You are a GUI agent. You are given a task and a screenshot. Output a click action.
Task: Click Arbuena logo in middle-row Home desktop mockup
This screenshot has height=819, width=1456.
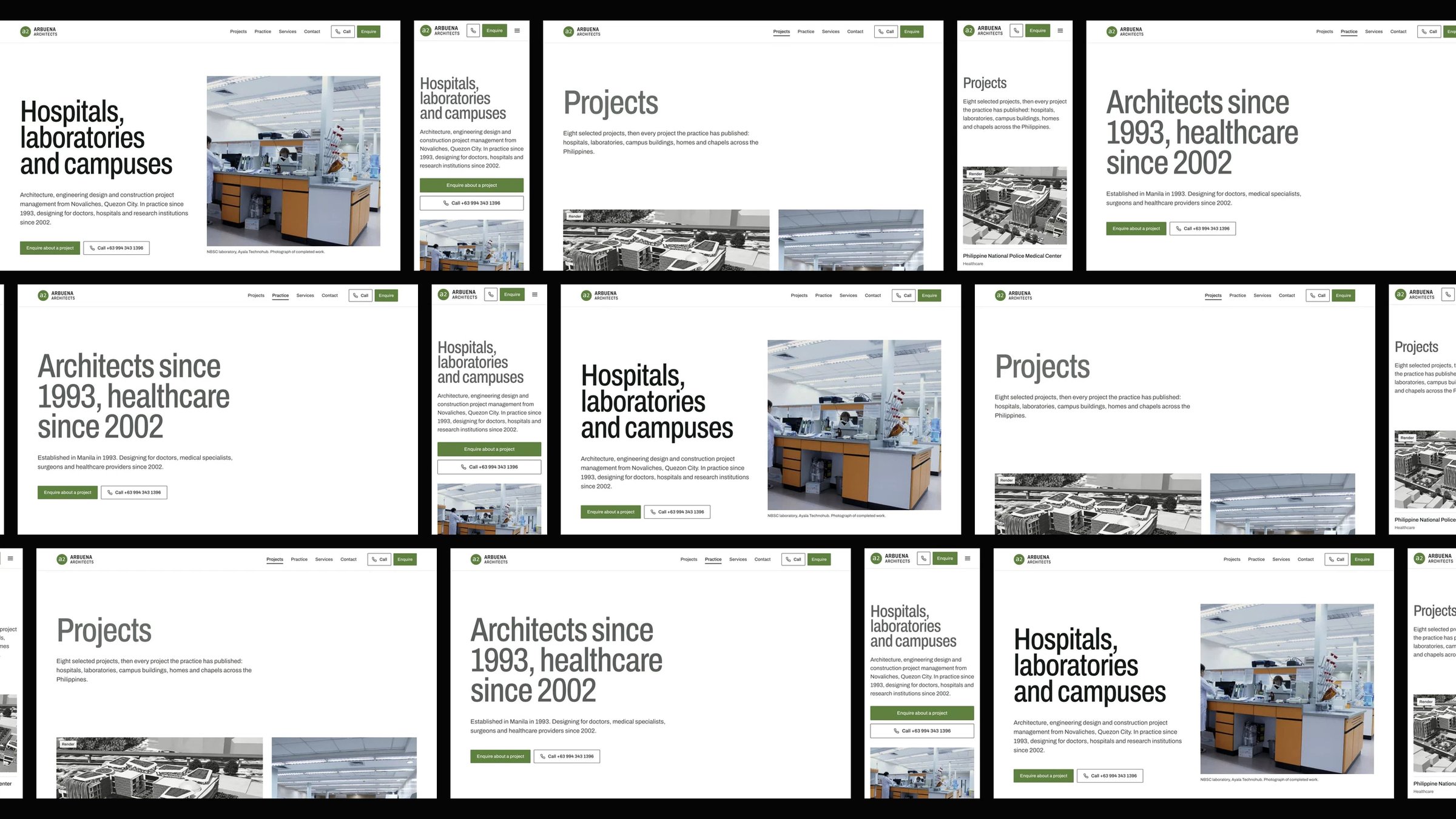pos(599,295)
